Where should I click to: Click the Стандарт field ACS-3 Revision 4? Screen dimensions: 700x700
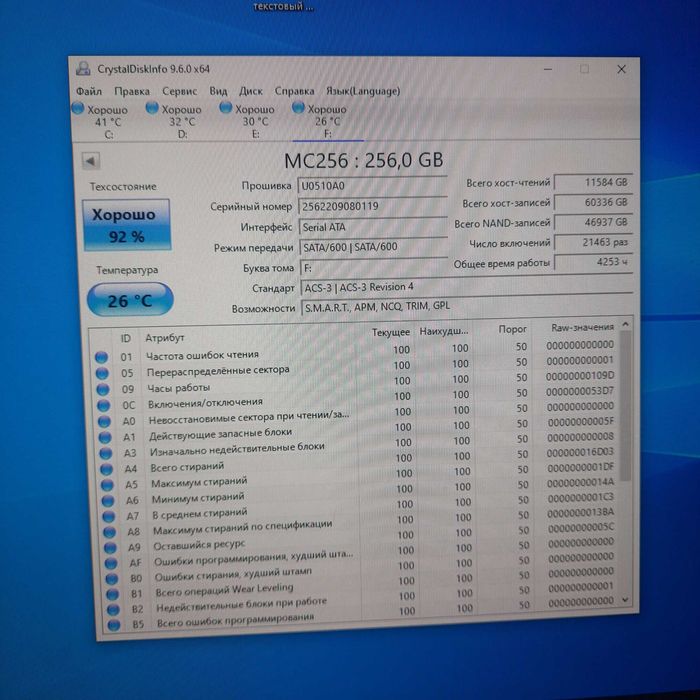[467, 287]
